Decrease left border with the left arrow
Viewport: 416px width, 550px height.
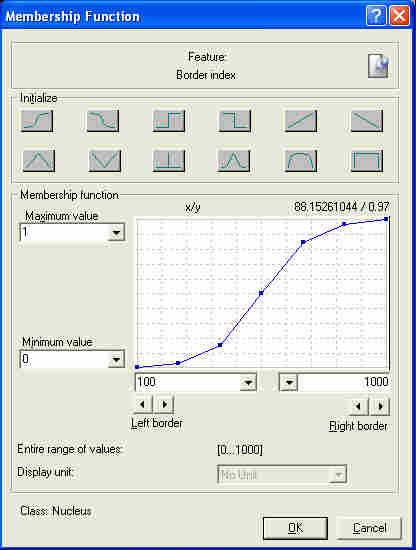pyautogui.click(x=142, y=404)
